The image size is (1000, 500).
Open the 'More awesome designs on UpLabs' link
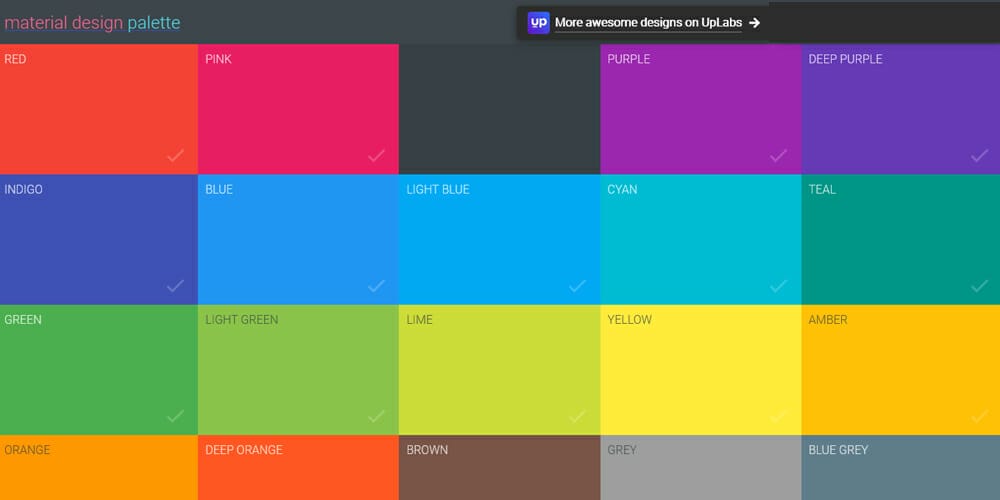coord(648,23)
